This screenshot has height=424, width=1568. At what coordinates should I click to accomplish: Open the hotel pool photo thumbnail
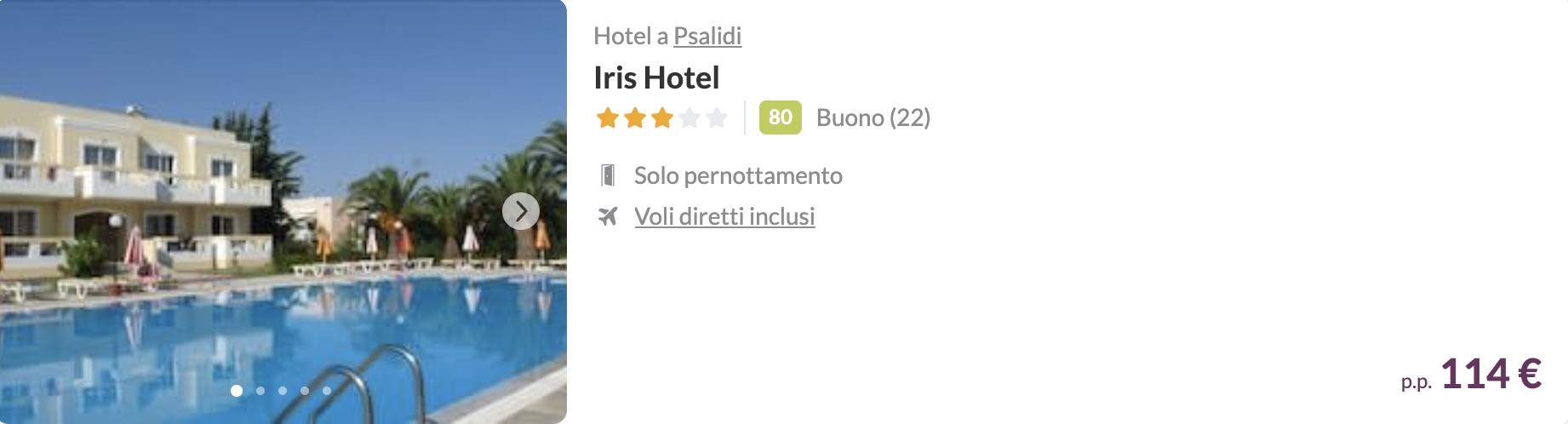coord(283,212)
